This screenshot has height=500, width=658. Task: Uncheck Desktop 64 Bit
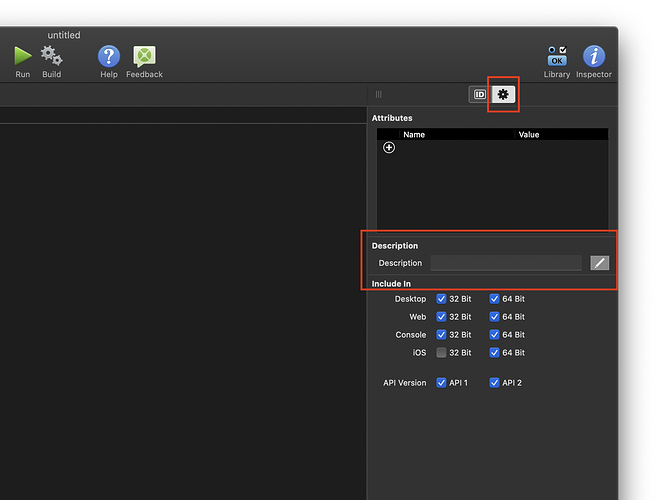pyautogui.click(x=494, y=299)
